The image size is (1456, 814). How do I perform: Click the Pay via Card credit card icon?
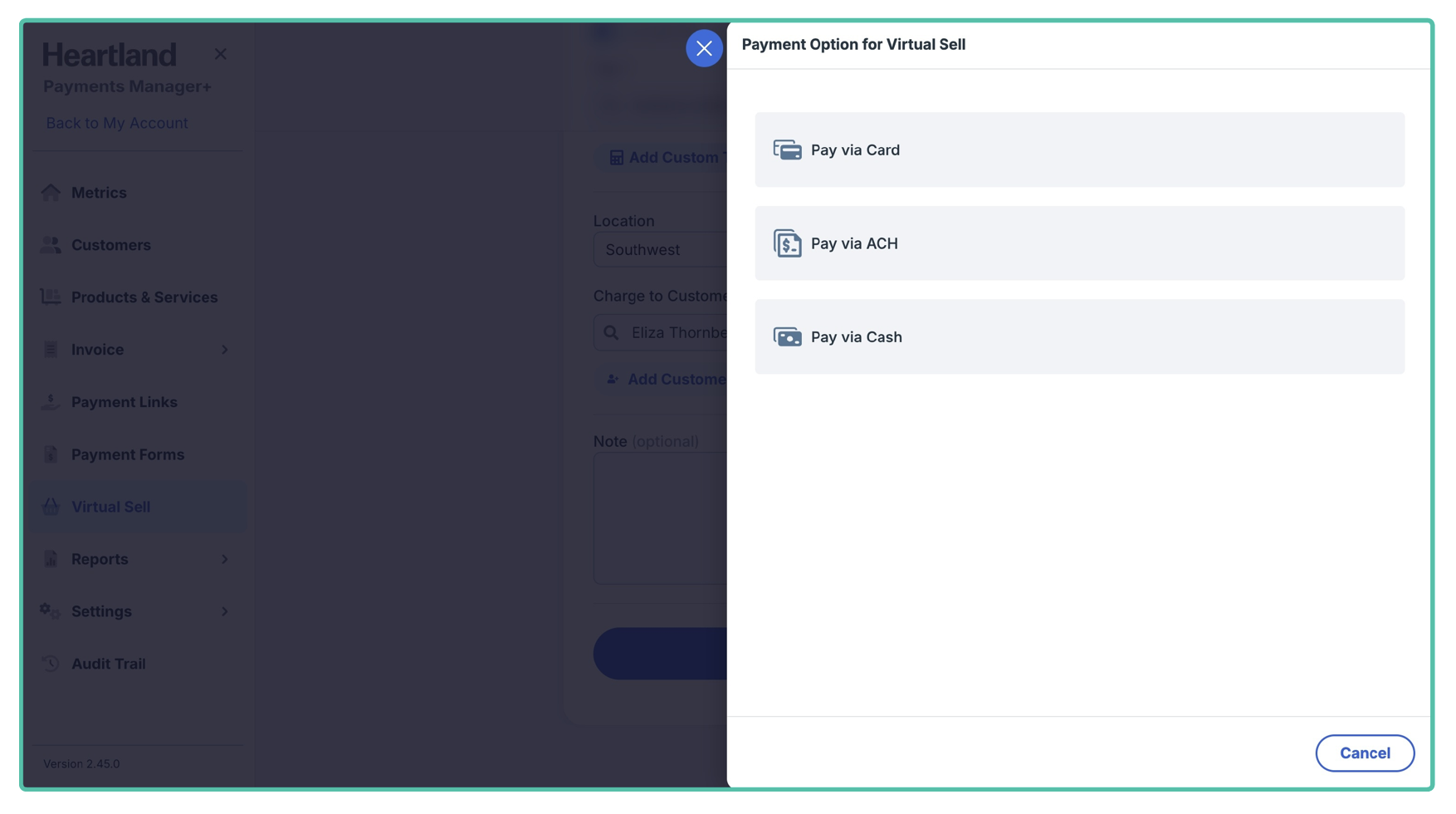coord(787,150)
